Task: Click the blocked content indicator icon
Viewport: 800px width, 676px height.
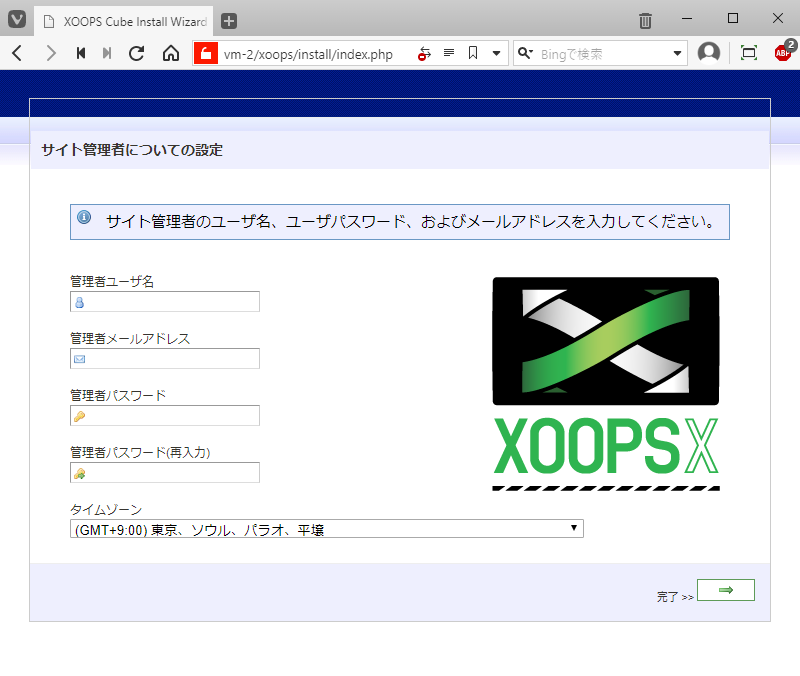Action: pos(424,53)
